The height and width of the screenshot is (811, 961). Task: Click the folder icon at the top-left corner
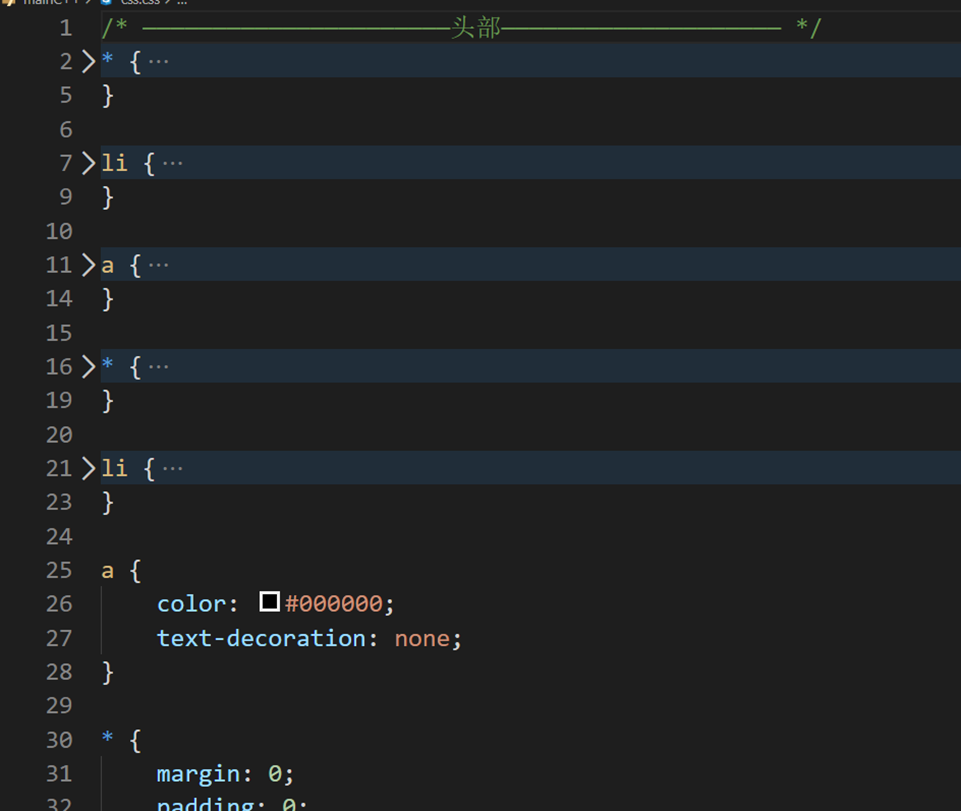[x=8, y=3]
